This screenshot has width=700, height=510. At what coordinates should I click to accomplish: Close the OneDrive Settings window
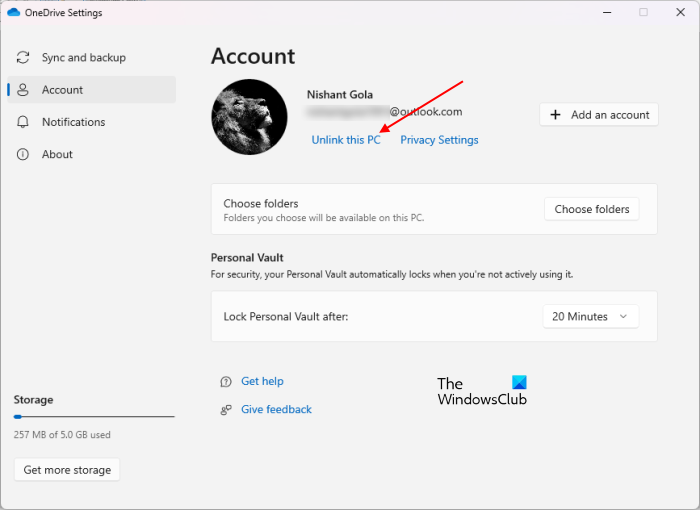(x=680, y=13)
